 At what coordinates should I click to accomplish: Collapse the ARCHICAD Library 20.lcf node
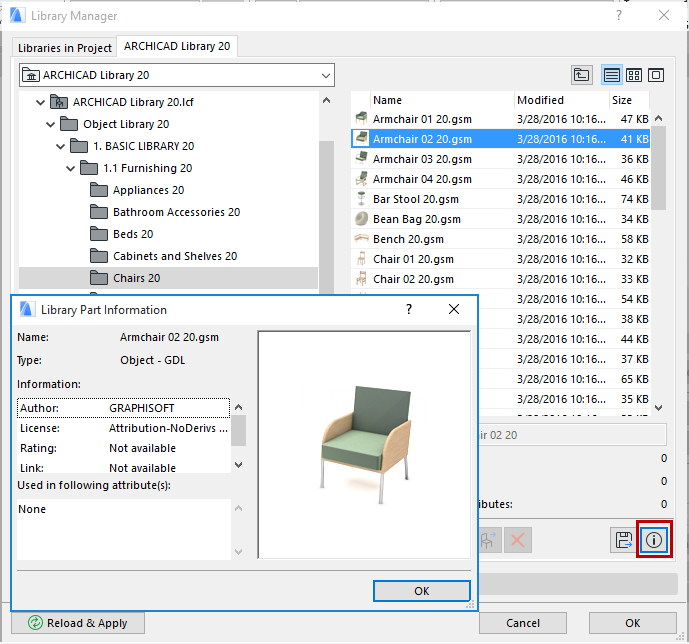[40, 102]
